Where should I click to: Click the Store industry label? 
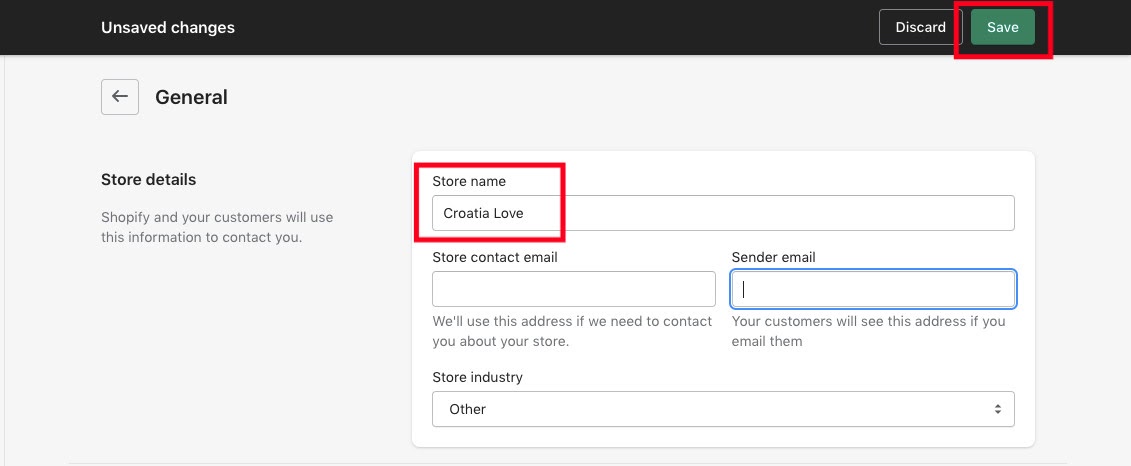click(x=478, y=377)
